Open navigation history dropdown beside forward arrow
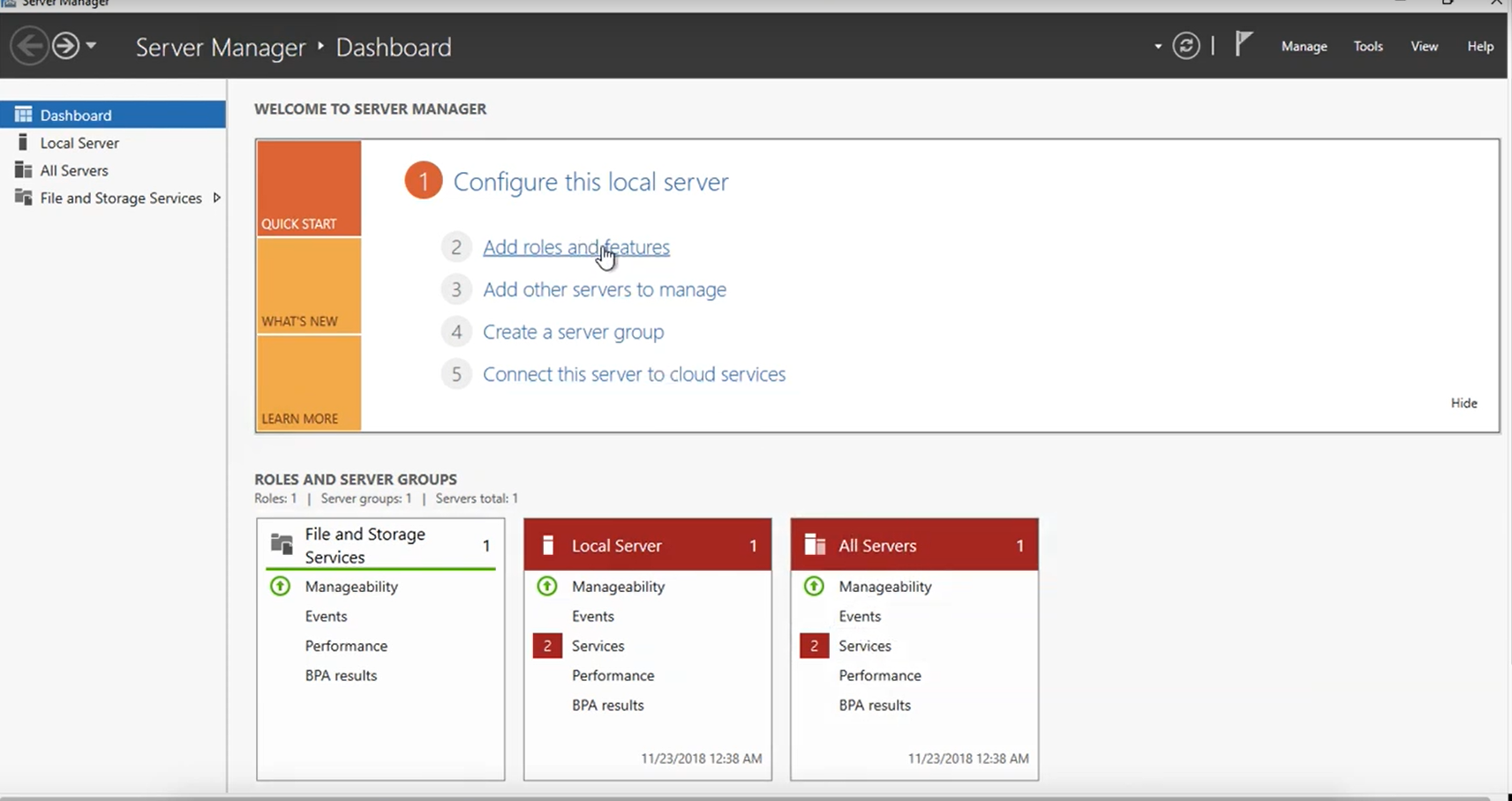This screenshot has width=1512, height=801. point(91,45)
